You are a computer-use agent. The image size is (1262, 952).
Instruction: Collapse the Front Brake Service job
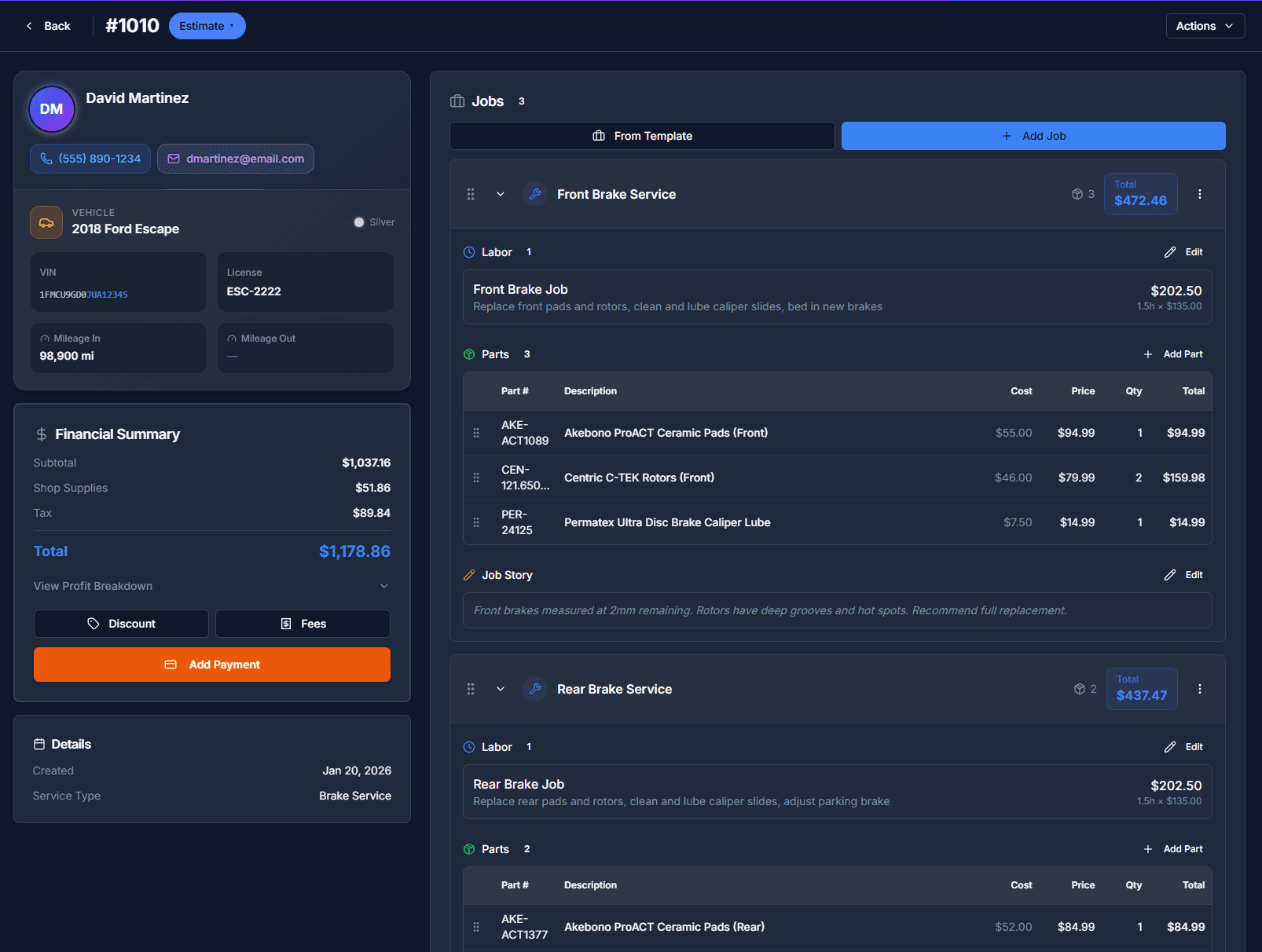[x=501, y=194]
